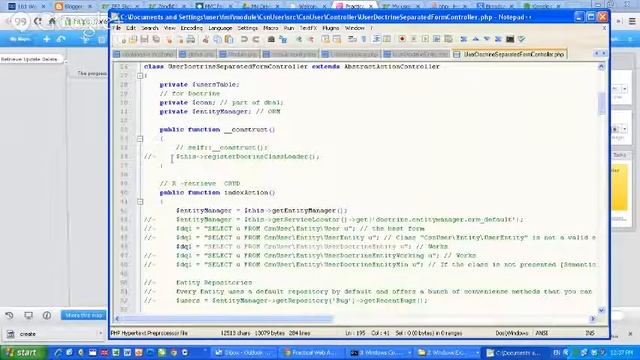Zoom in using the toolbar icon
Image resolution: width=640 pixels, height=360 pixels.
point(299,39)
